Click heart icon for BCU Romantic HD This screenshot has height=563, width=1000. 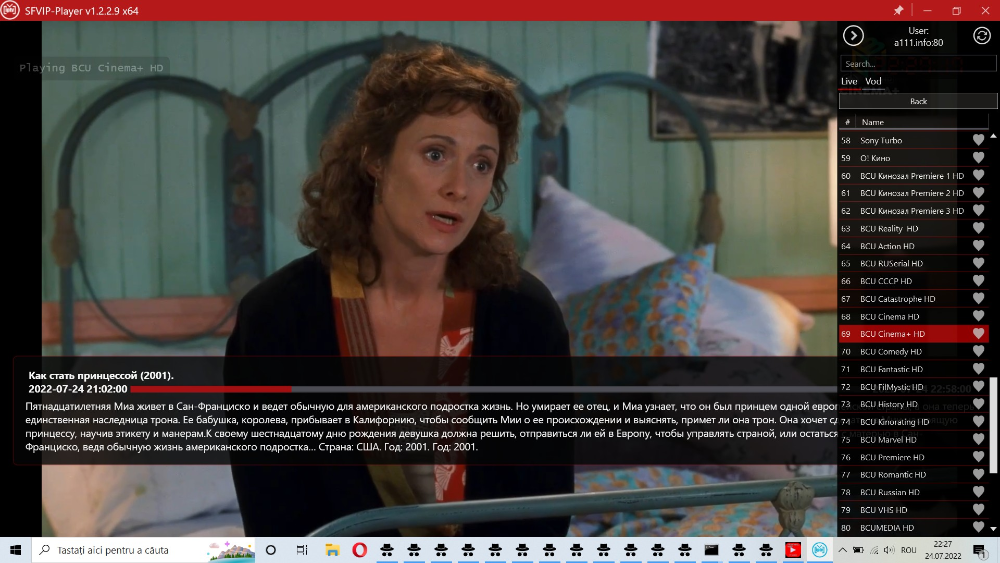pyautogui.click(x=978, y=474)
